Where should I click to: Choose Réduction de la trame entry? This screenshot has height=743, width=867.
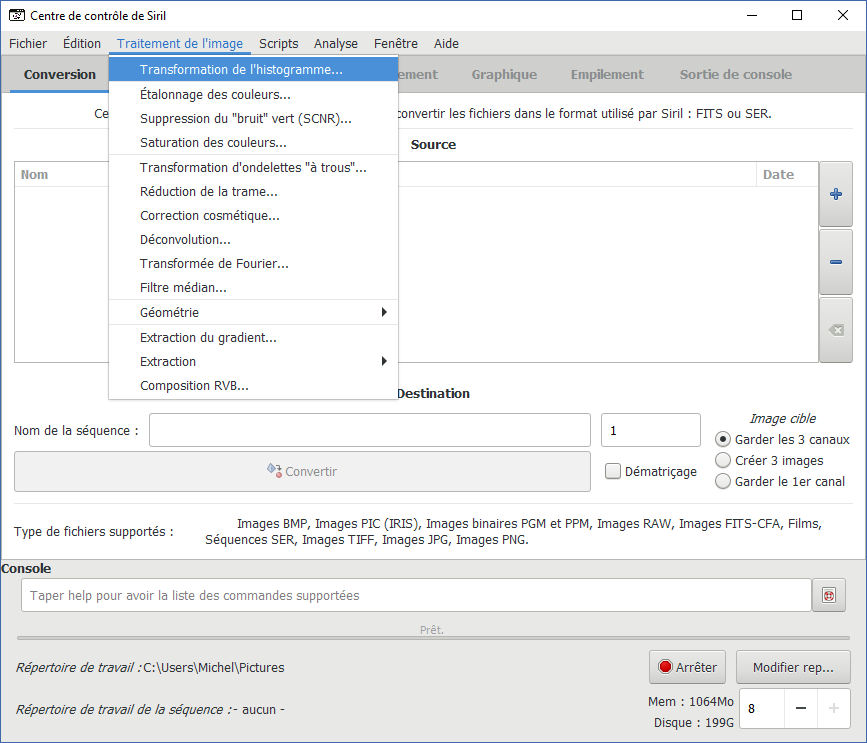tap(253, 192)
